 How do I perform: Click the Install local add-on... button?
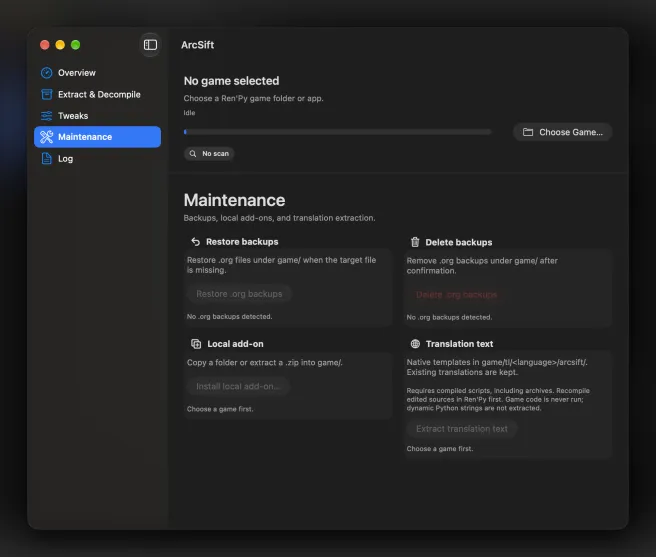pos(238,386)
